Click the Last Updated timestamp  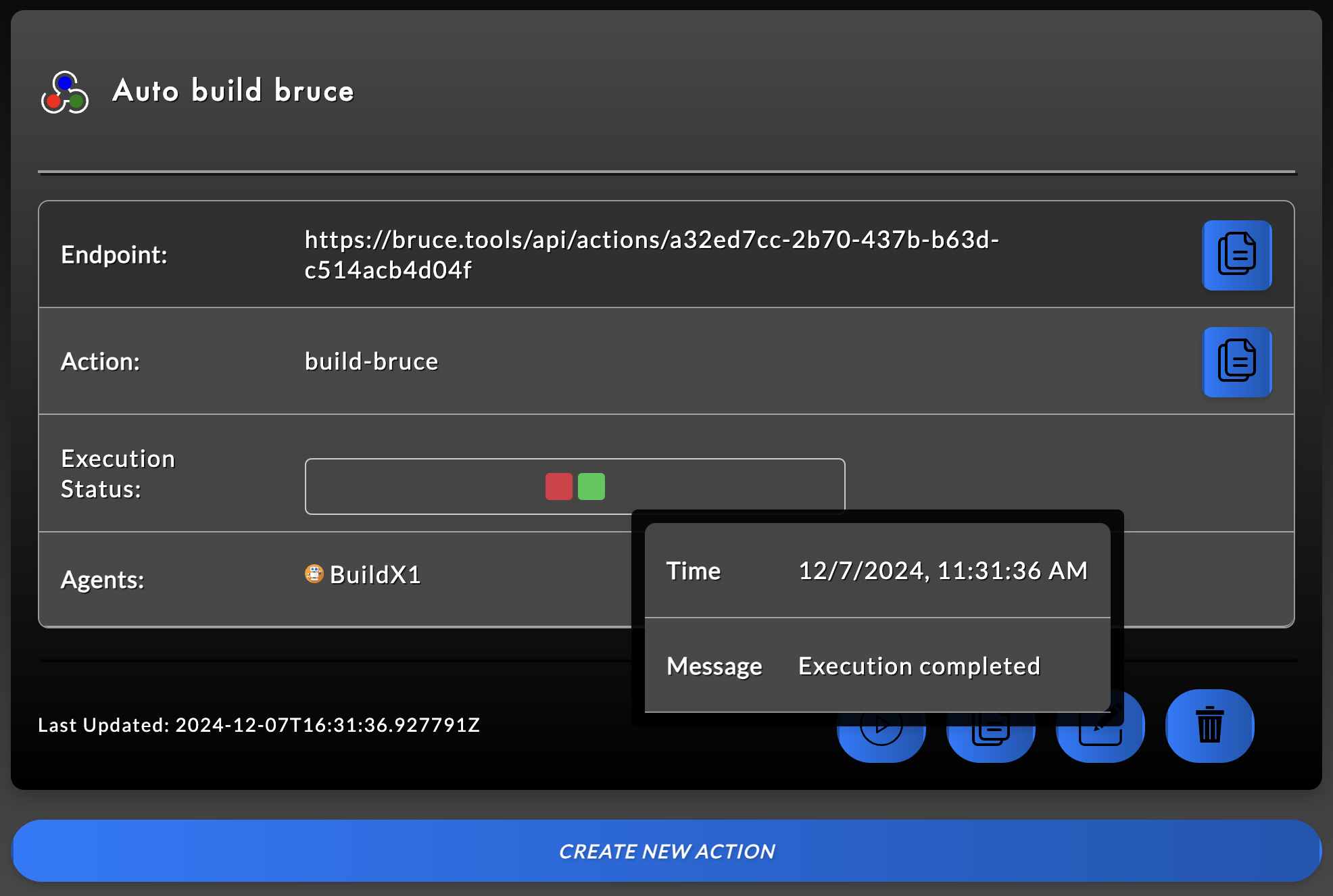coord(259,725)
